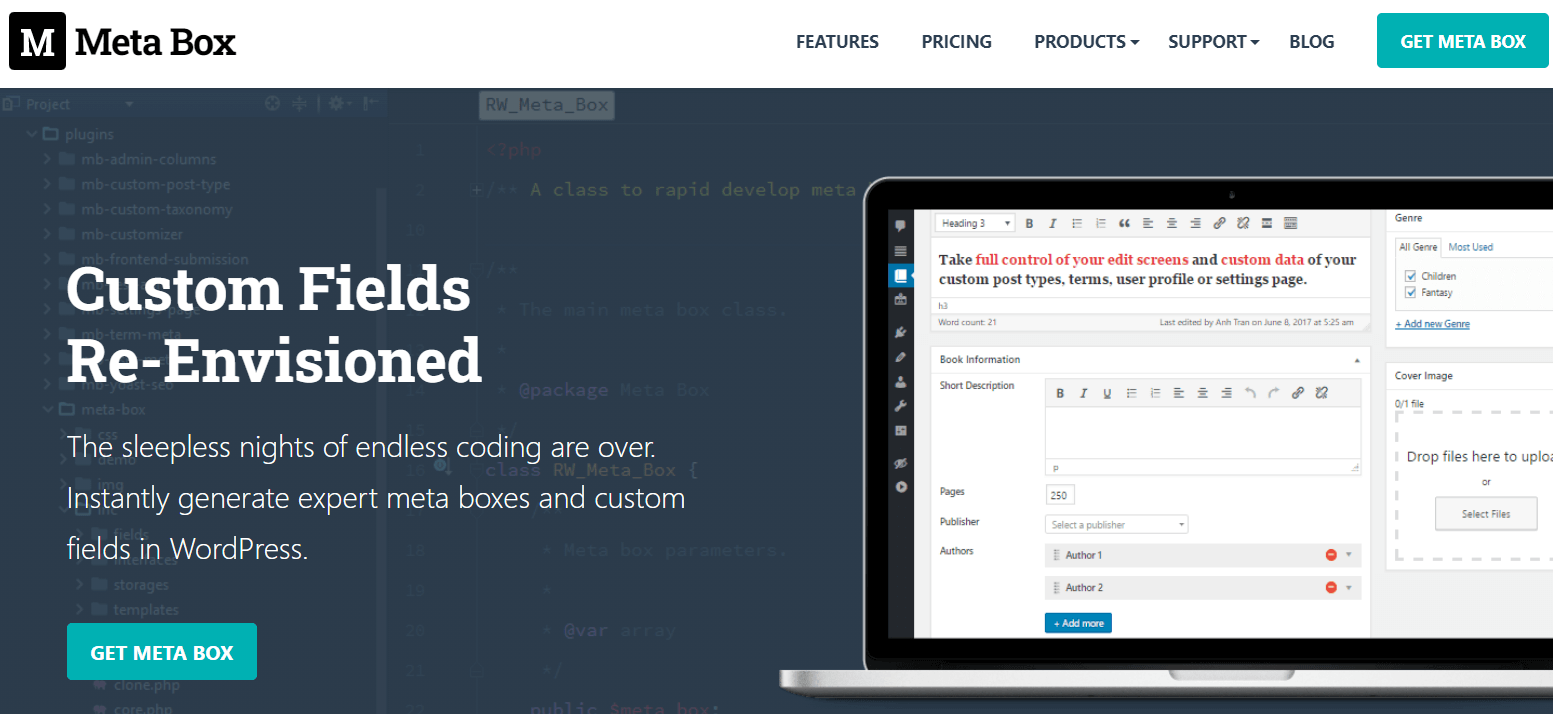Insert link in Short Description toolbar

pos(1297,393)
